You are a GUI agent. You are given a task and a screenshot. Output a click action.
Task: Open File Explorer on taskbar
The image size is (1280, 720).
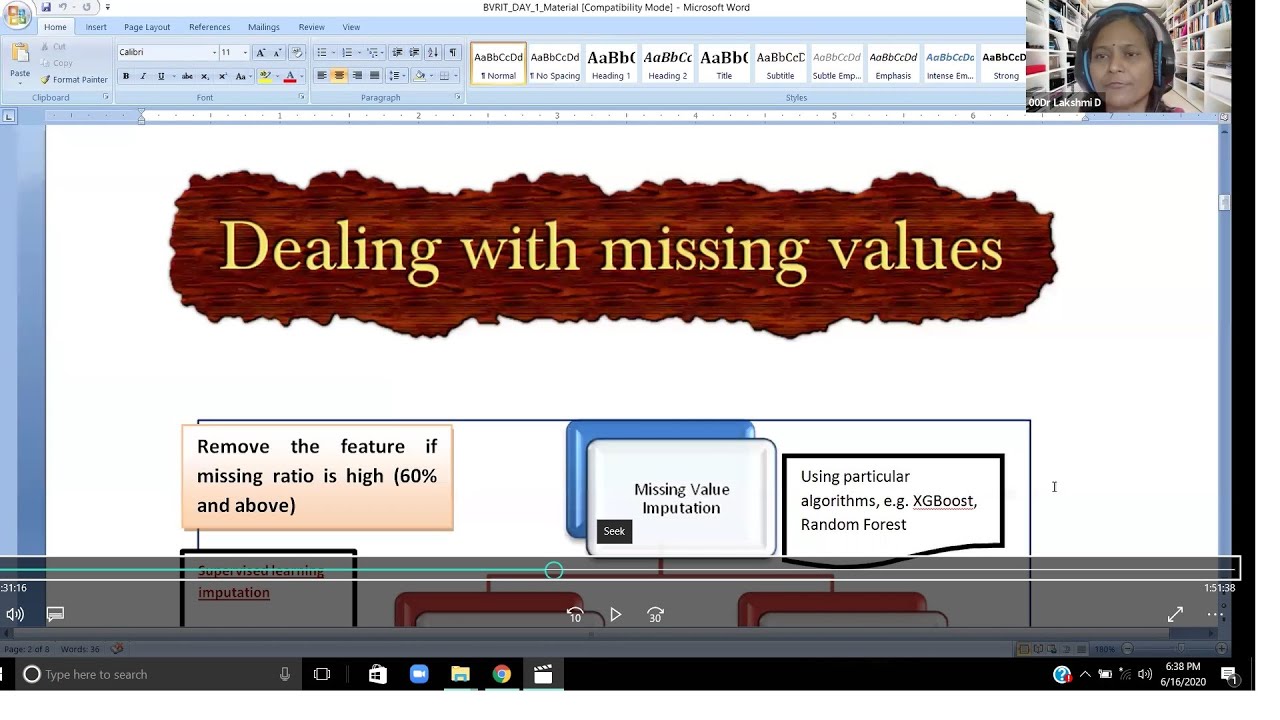tap(460, 675)
